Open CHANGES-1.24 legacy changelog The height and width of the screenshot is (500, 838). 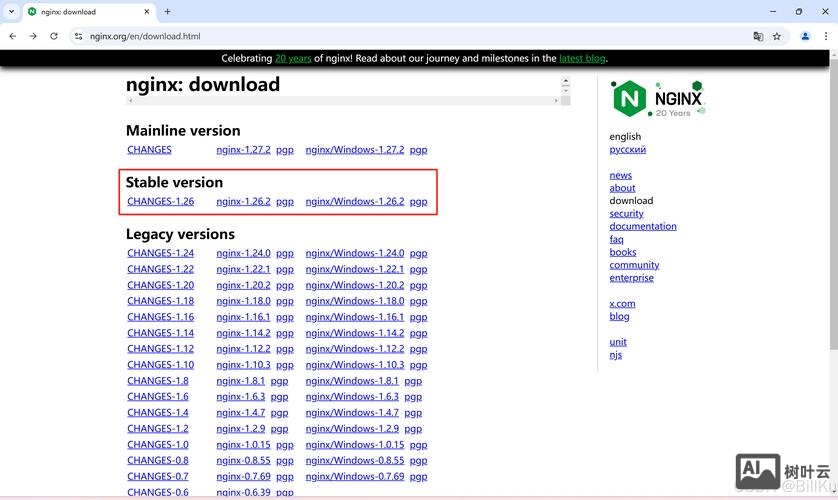[x=160, y=253]
